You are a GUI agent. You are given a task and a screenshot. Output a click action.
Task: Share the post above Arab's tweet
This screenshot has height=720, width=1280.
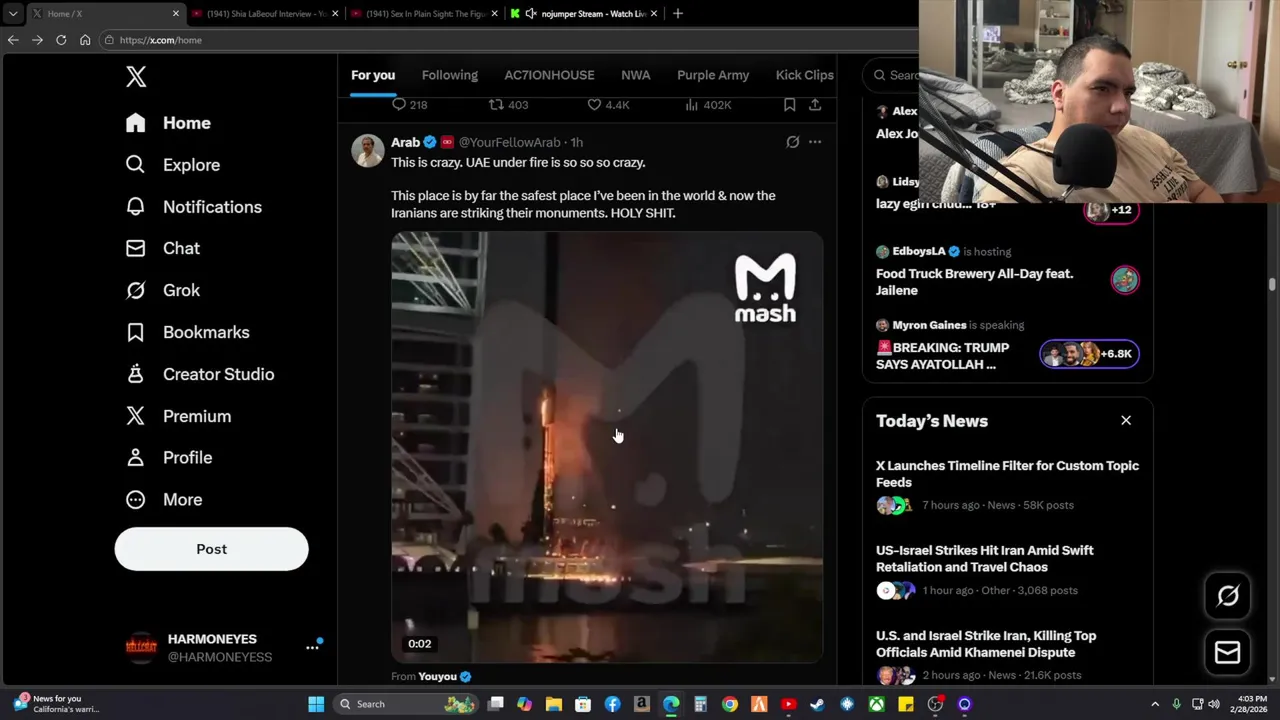[x=815, y=105]
